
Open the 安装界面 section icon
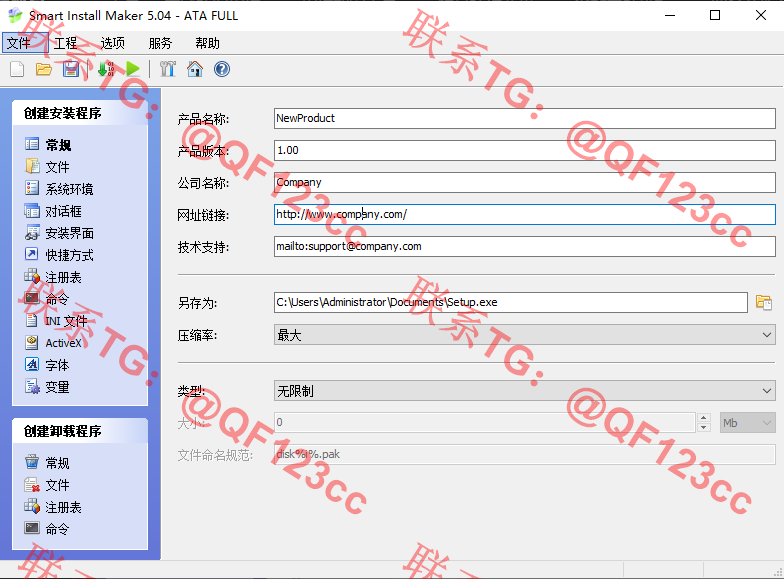click(32, 232)
